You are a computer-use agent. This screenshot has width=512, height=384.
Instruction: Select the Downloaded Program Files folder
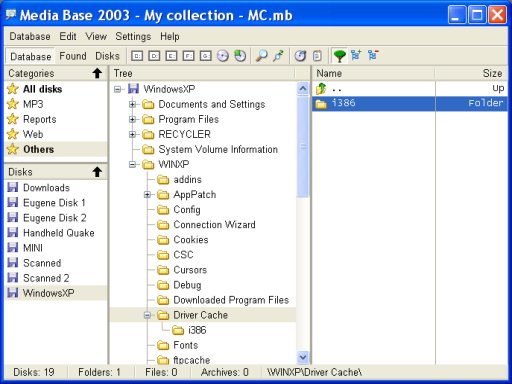(x=231, y=300)
